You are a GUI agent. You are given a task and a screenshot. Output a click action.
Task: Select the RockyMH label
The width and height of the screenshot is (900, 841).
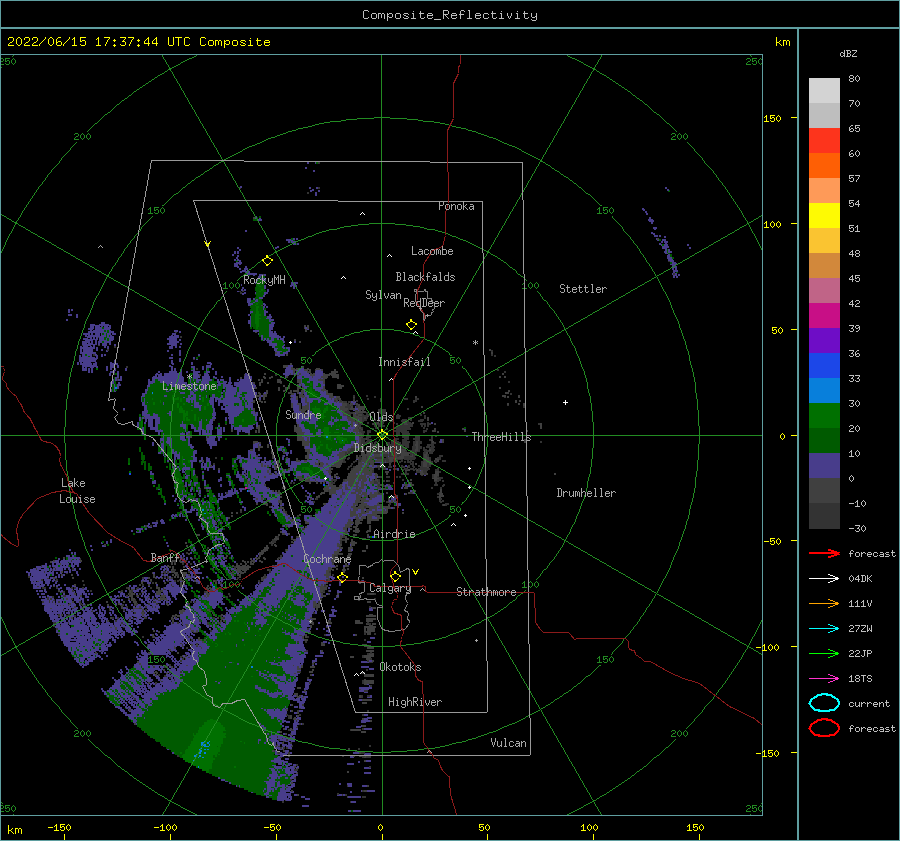264,280
